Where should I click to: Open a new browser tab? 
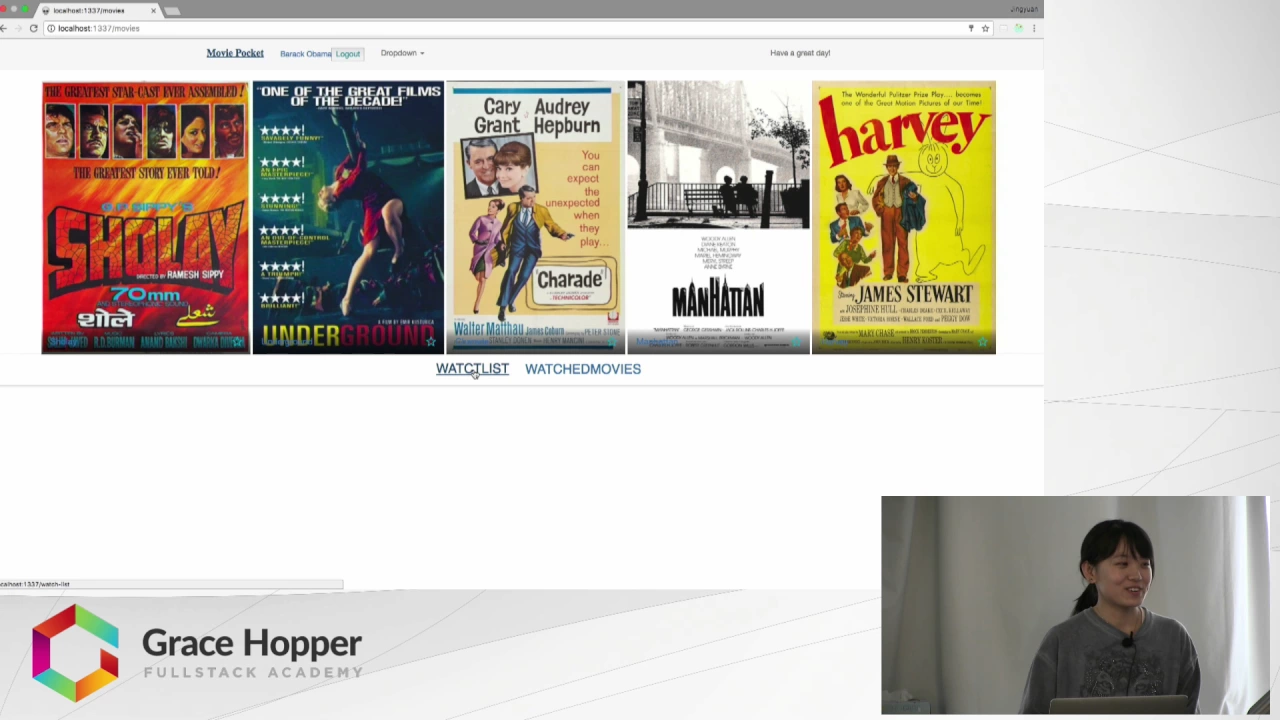[172, 10]
